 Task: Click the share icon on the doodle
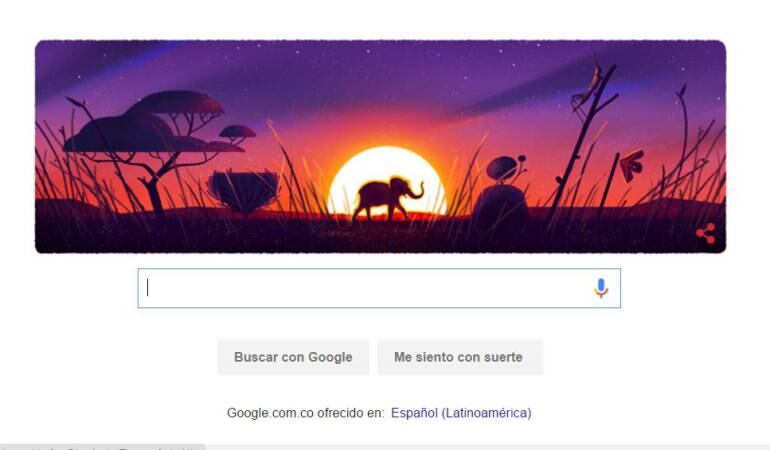pos(706,233)
